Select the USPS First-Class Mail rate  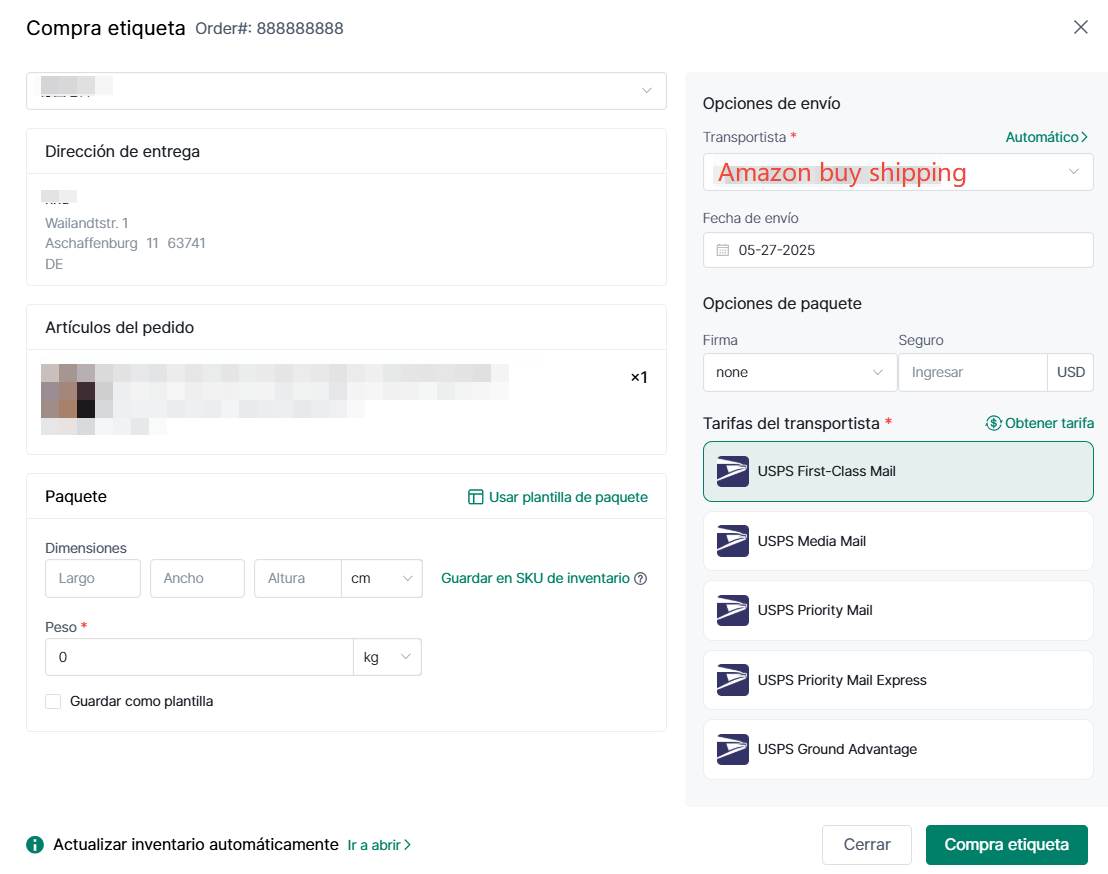pos(898,471)
